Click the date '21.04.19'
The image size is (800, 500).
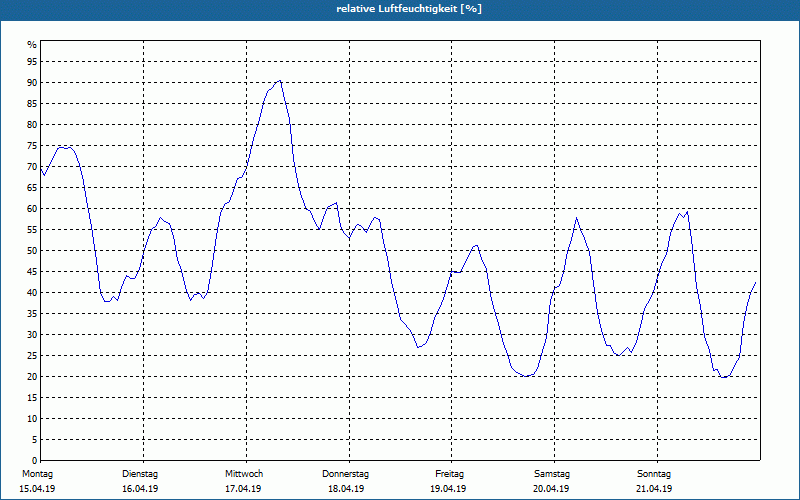654,489
